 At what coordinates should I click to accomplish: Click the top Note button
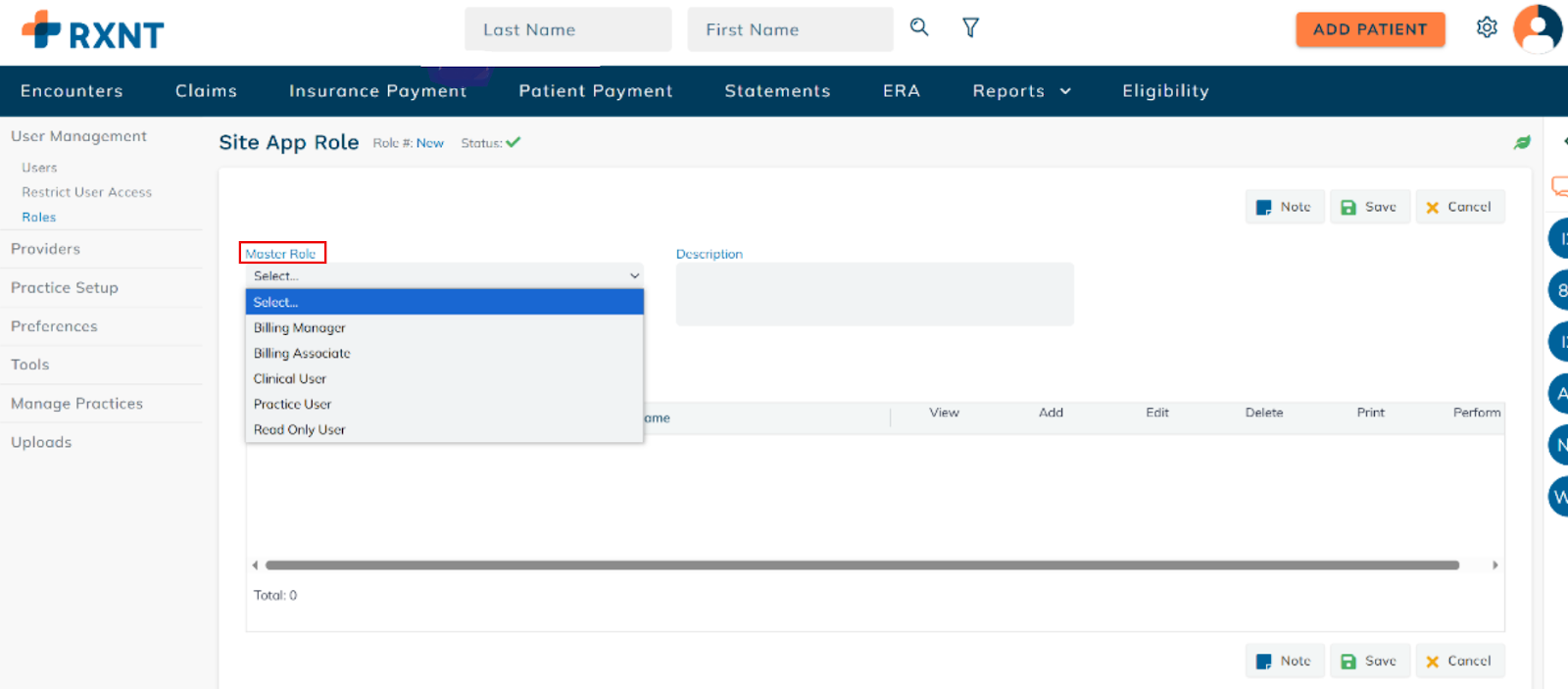click(1284, 207)
